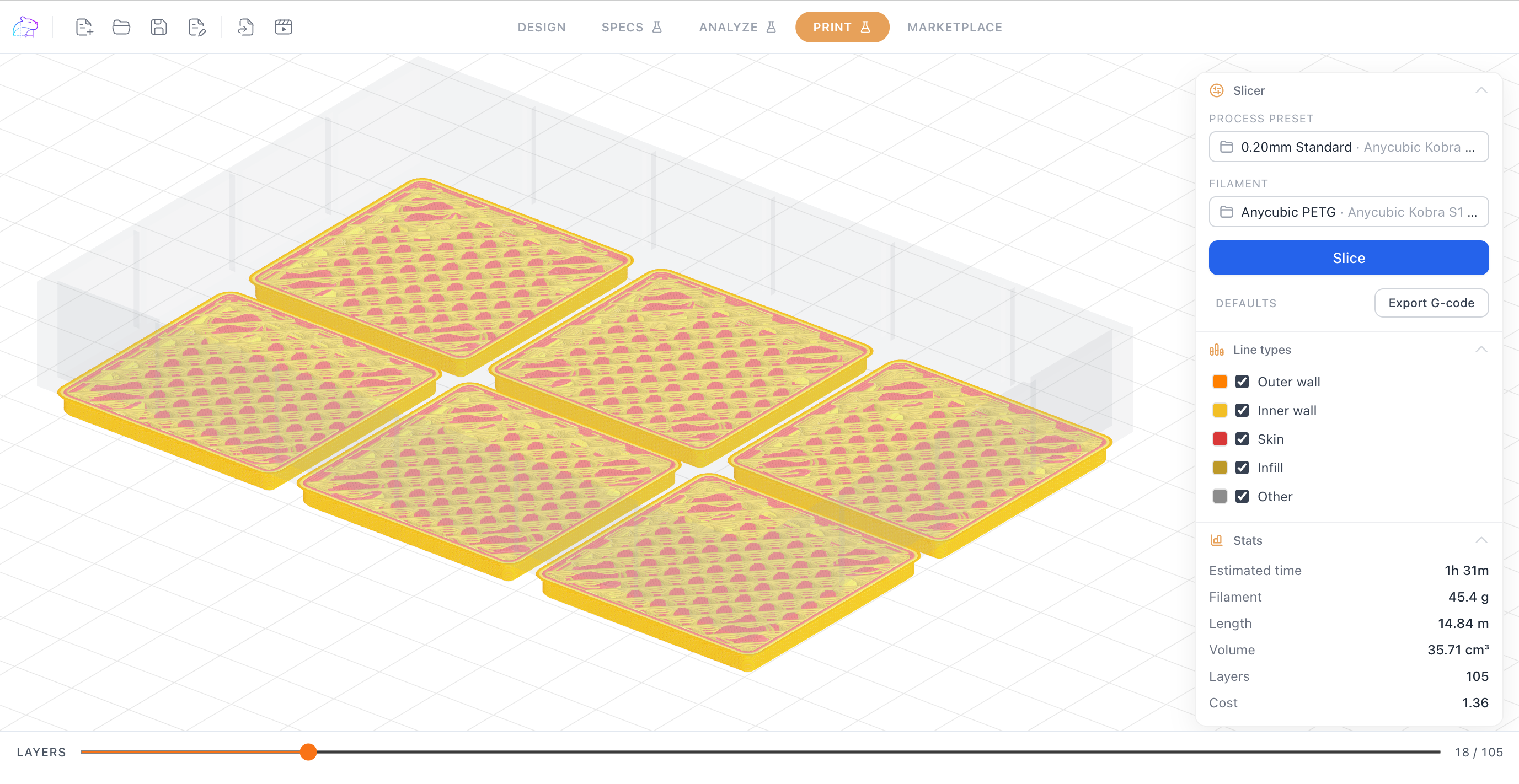Click the Line types panel icon

[x=1217, y=350]
